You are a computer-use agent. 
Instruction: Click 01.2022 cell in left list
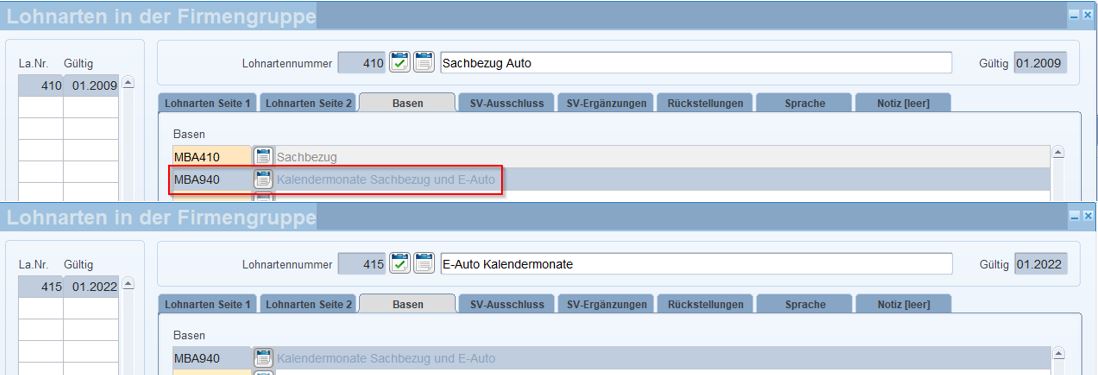pos(91,287)
